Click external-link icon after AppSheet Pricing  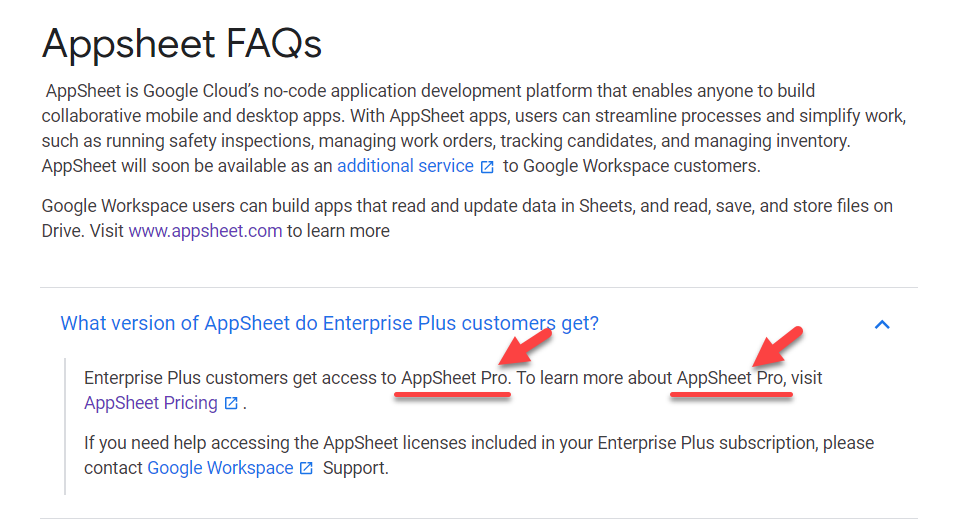(231, 403)
